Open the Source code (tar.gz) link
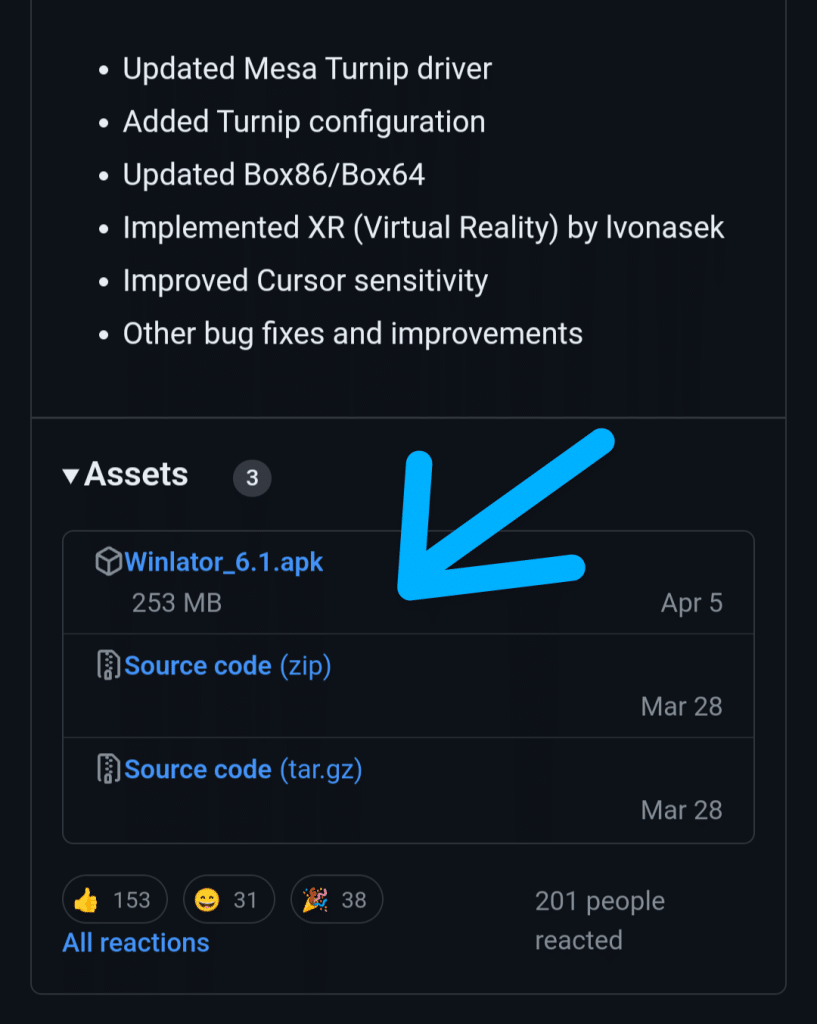Screen dimensions: 817x1024 click(243, 769)
